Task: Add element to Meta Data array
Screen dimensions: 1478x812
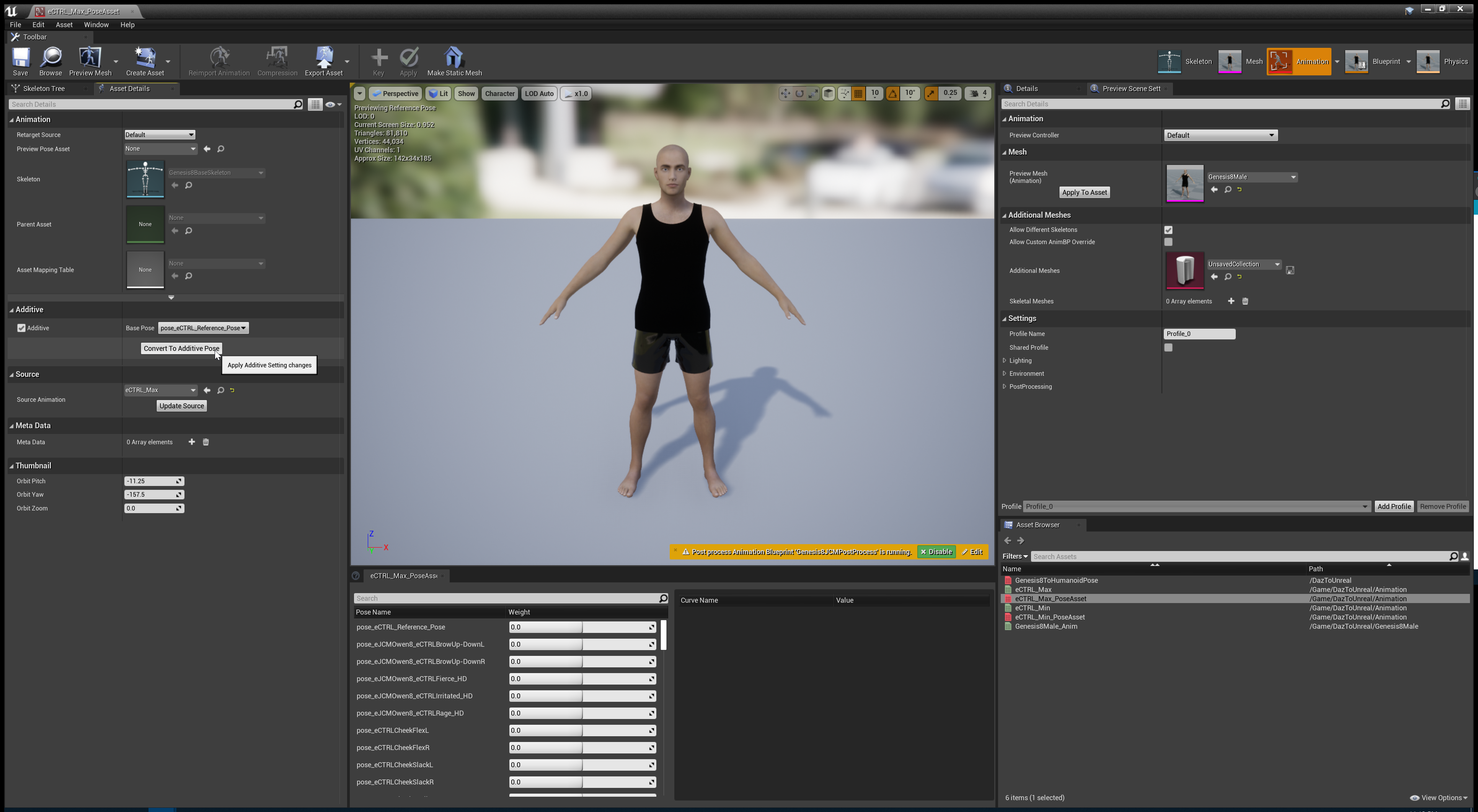Action: tap(192, 442)
